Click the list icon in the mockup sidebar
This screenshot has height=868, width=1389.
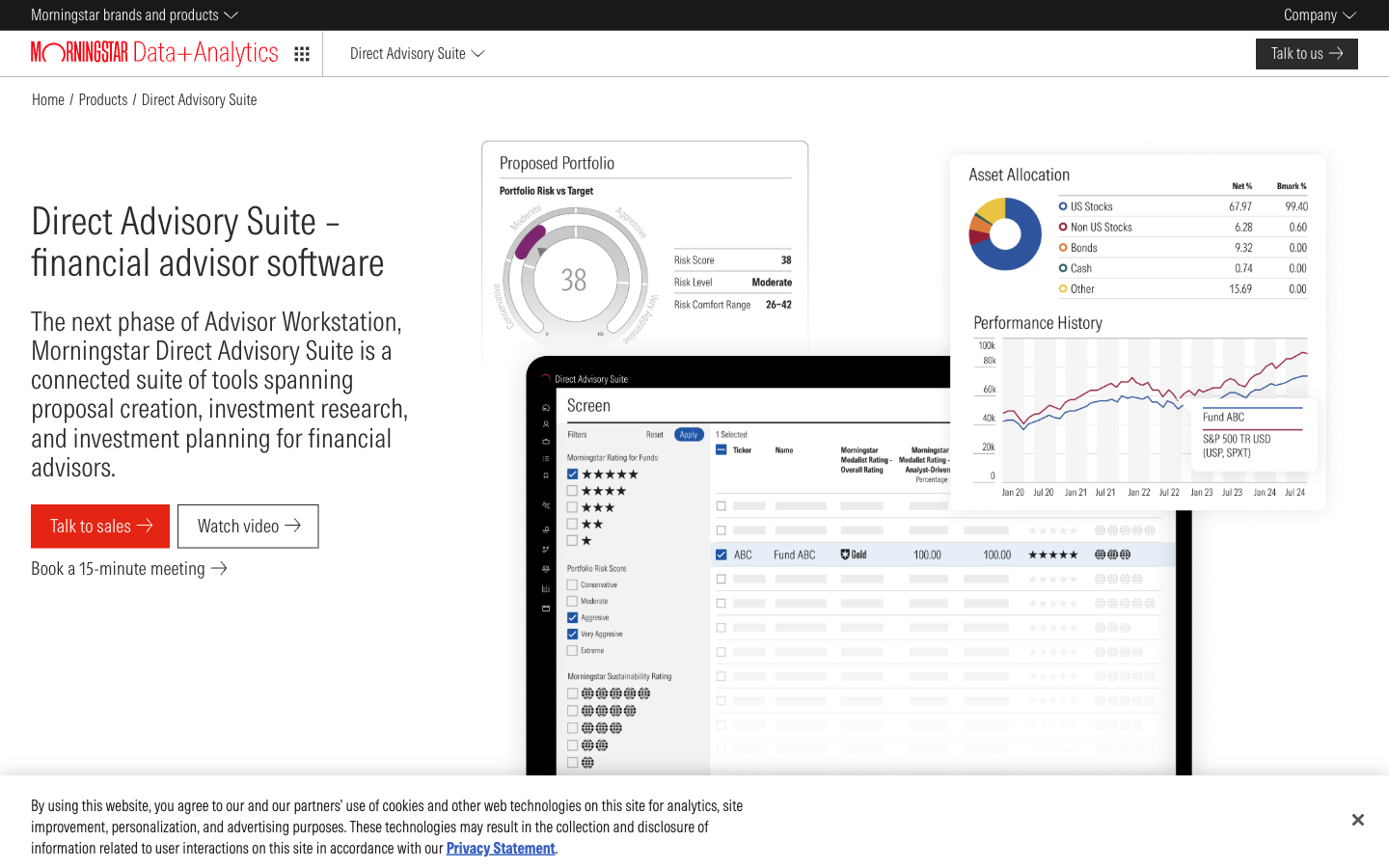[546, 458]
